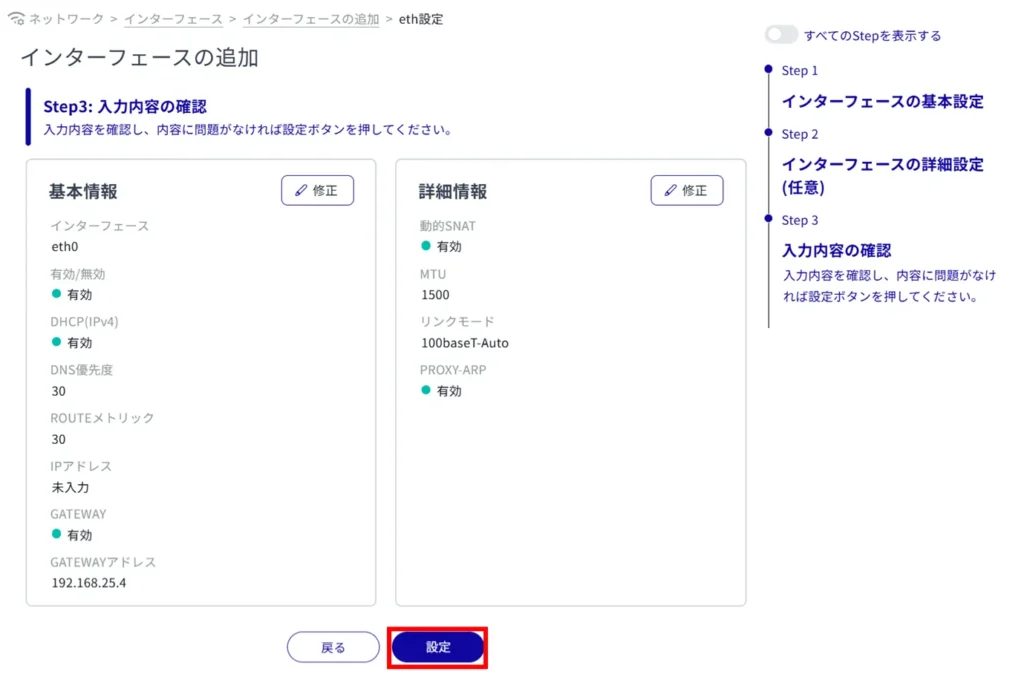Viewport: 1024px width, 686px height.
Task: Click green status dot under DHCP(IPv4)
Action: 57,342
